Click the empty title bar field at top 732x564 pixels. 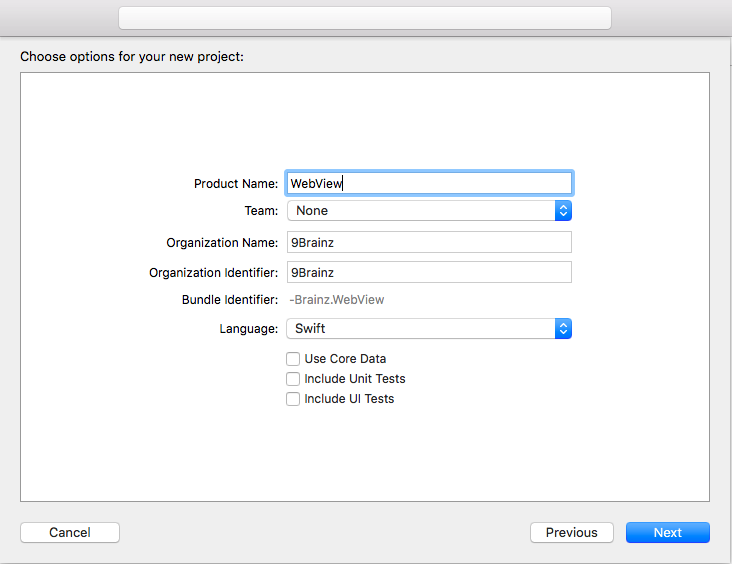[364, 18]
